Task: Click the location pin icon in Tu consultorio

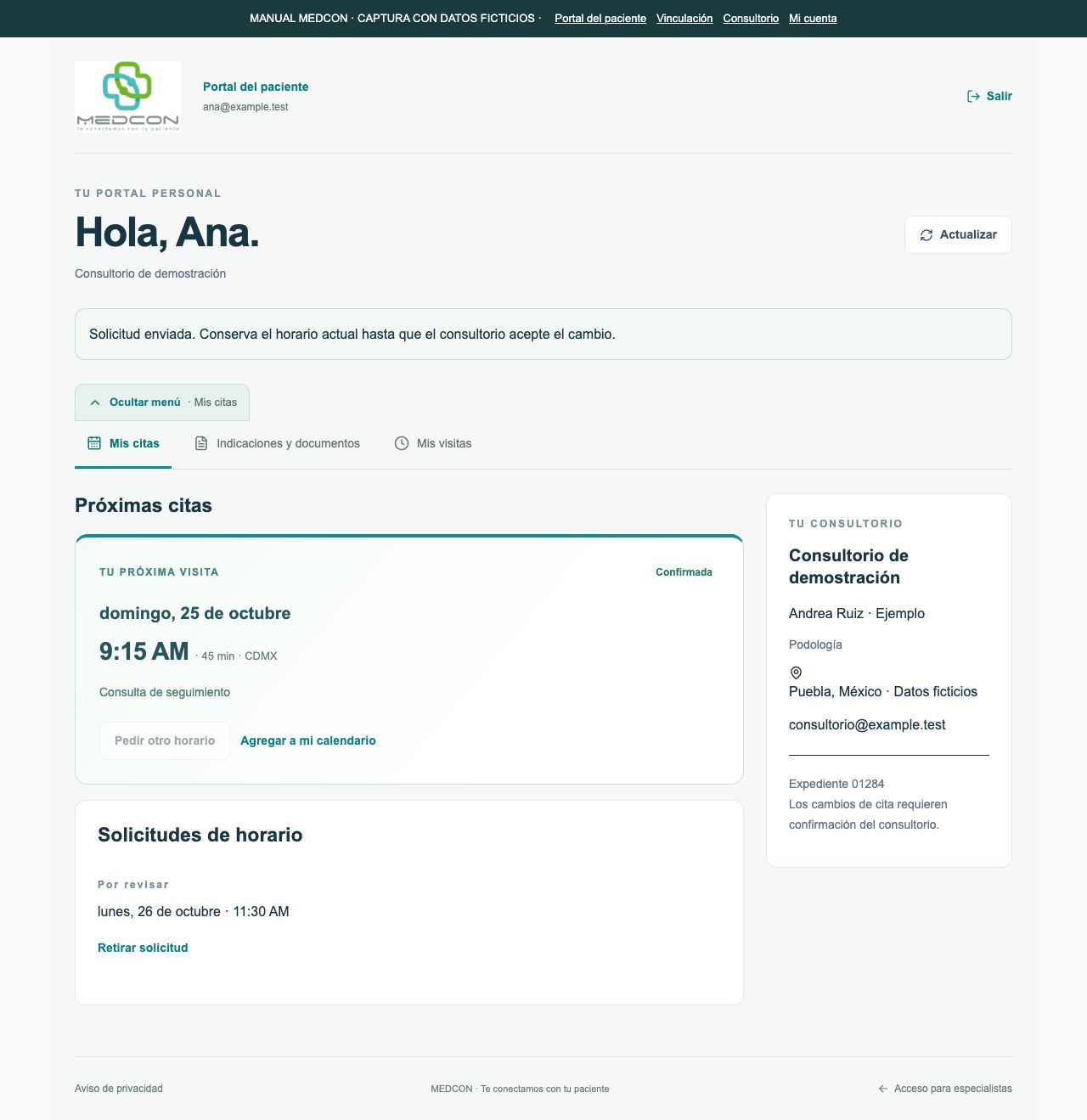Action: pyautogui.click(x=796, y=673)
